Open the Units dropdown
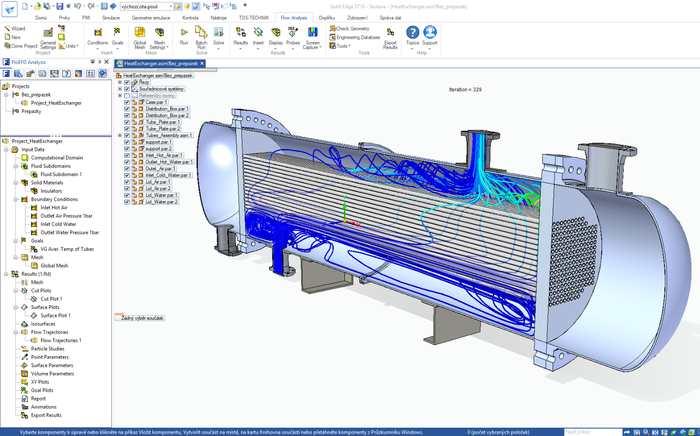 coord(69,46)
